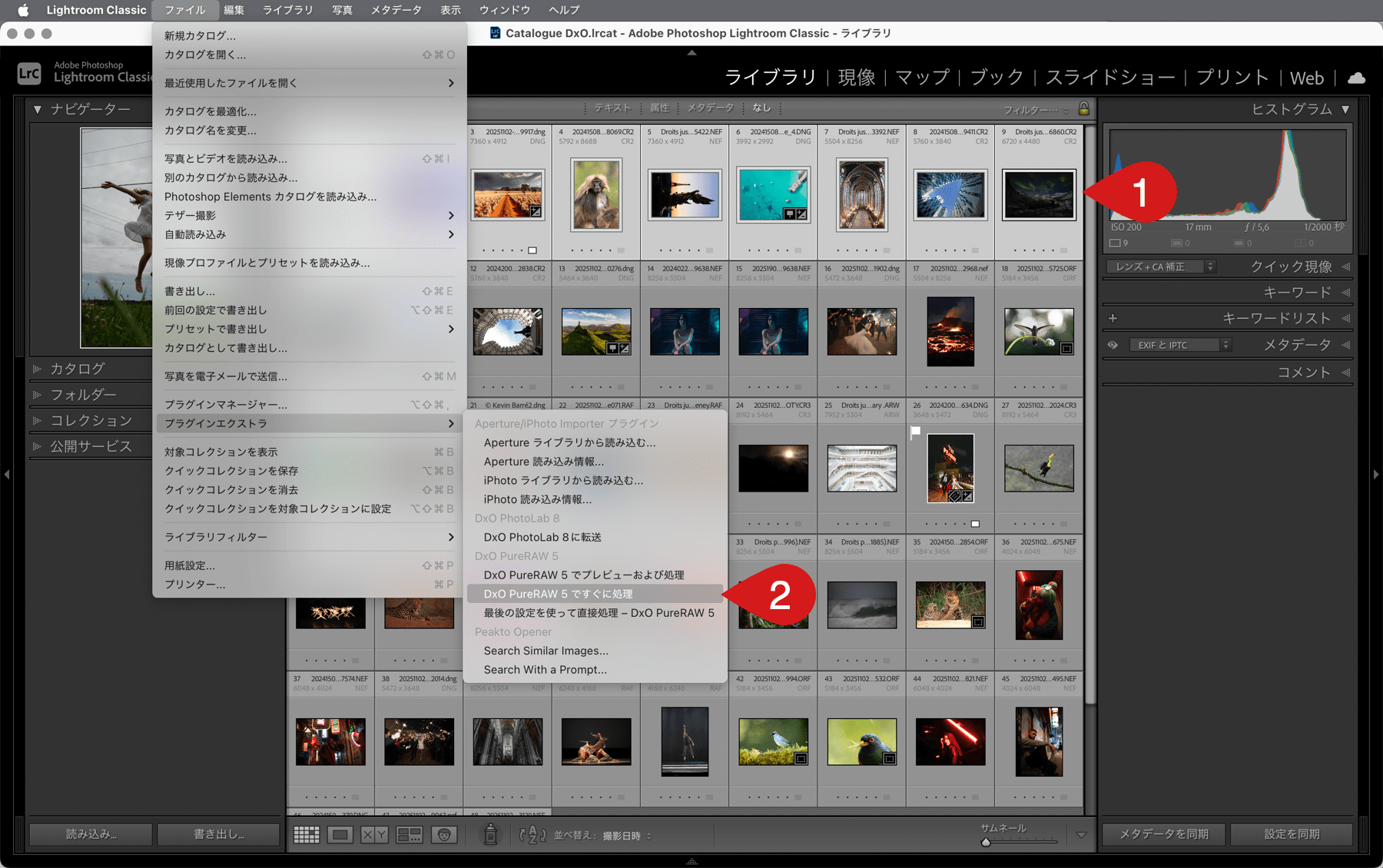Toggle sort direction A-Z icon
This screenshot has width=1383, height=868.
532,835
